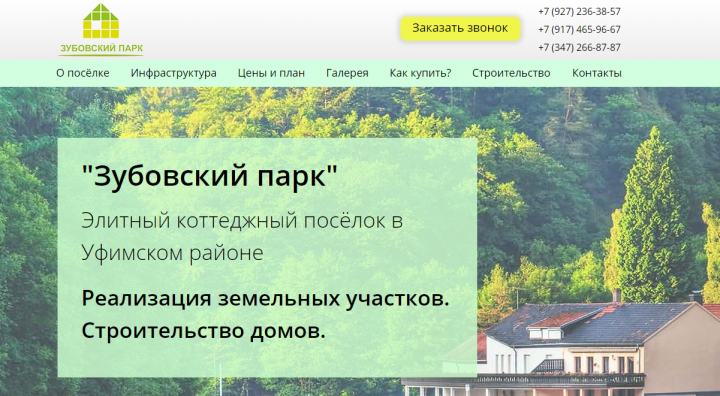Go to the Контакты page
Screen dimensions: 720x396
[x=596, y=73]
